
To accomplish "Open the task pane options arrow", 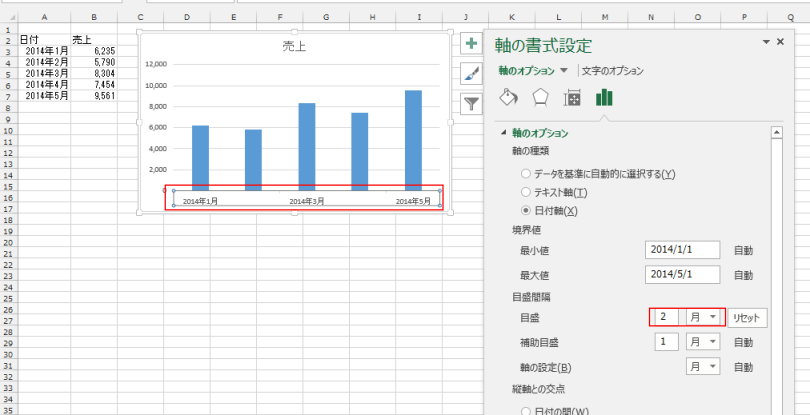I will click(x=766, y=42).
